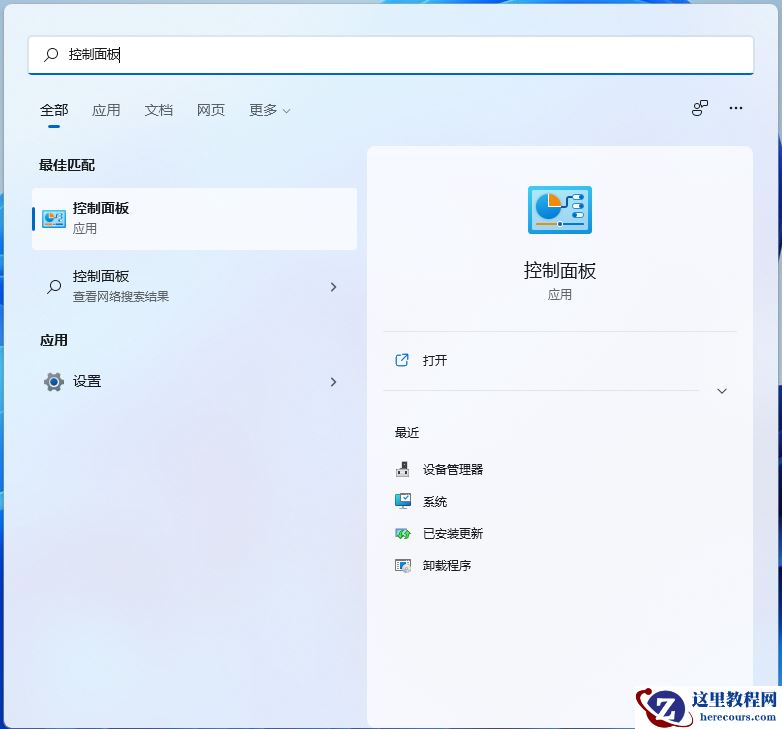This screenshot has width=782, height=729.
Task: Switch to the 文档 tab
Action: [159, 110]
